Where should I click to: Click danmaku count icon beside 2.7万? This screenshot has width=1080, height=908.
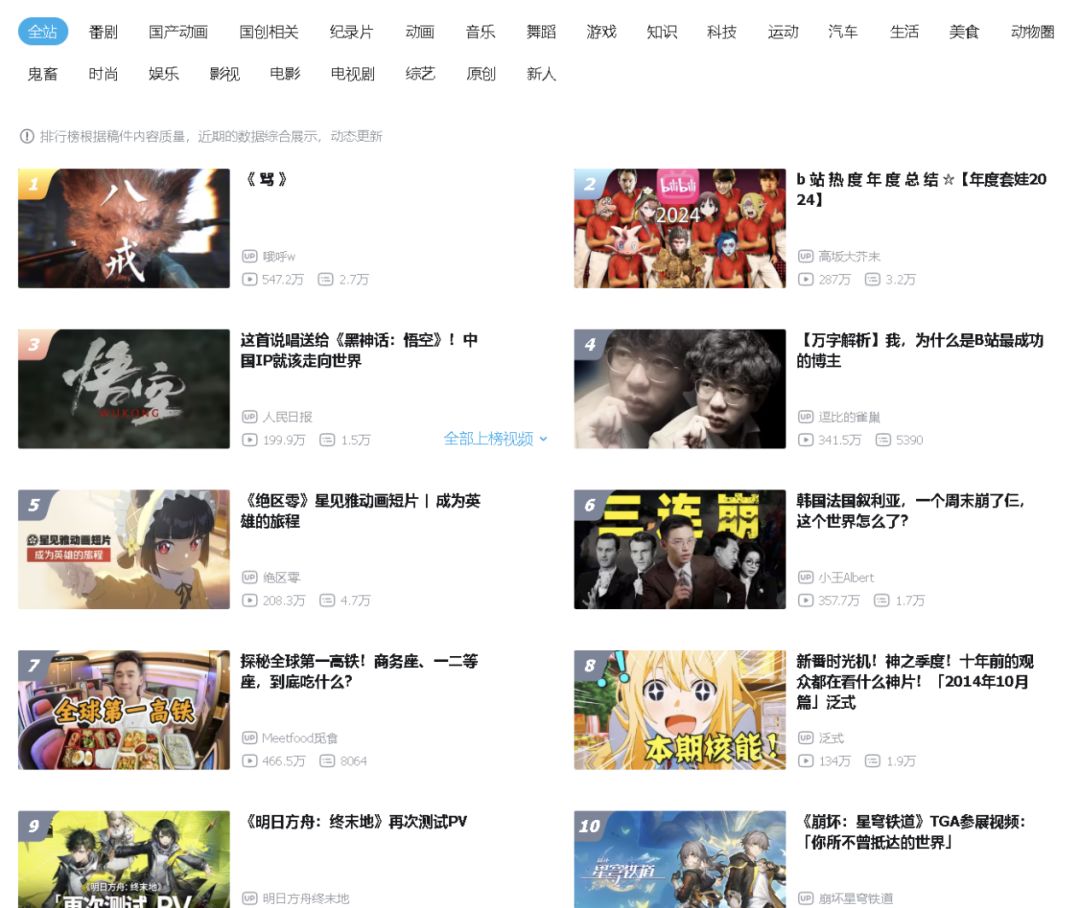pos(325,279)
